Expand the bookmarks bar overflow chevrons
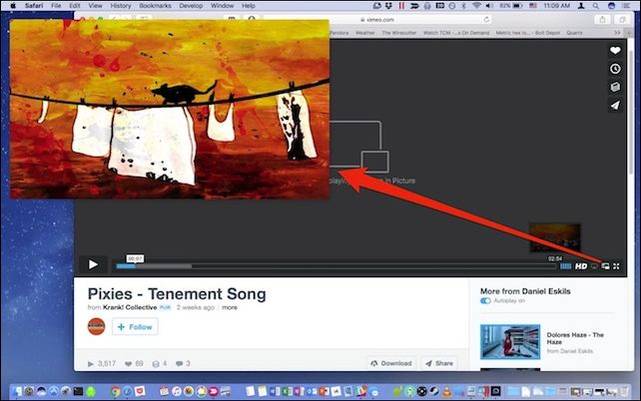Image resolution: width=641 pixels, height=401 pixels. click(617, 33)
